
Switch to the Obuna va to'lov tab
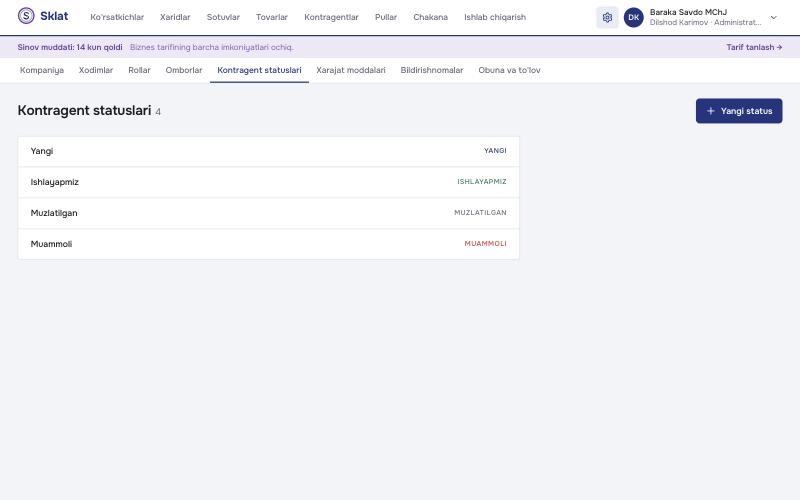click(509, 70)
